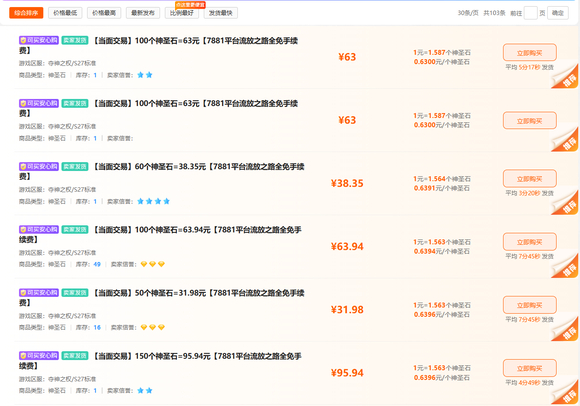Click the page number input field

point(530,13)
